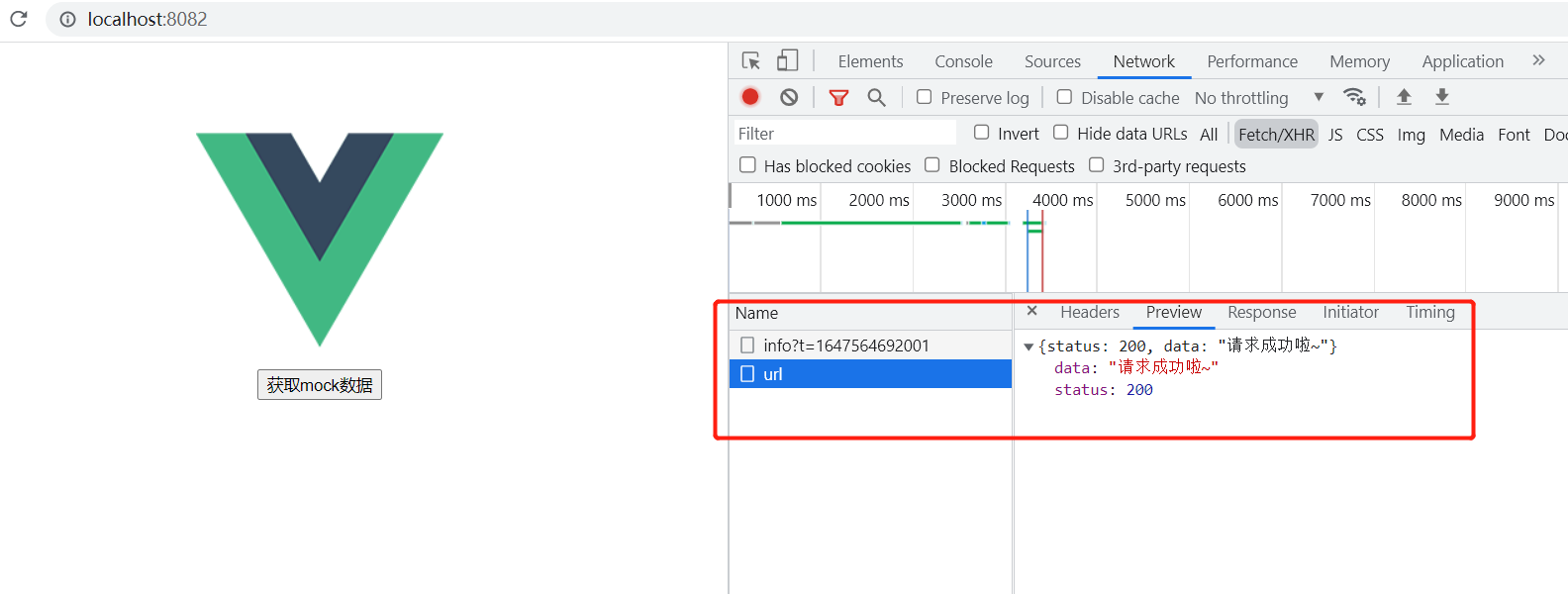Screen dimensions: 1568x594
Task: Open the Timing tab of the request
Action: (1430, 312)
